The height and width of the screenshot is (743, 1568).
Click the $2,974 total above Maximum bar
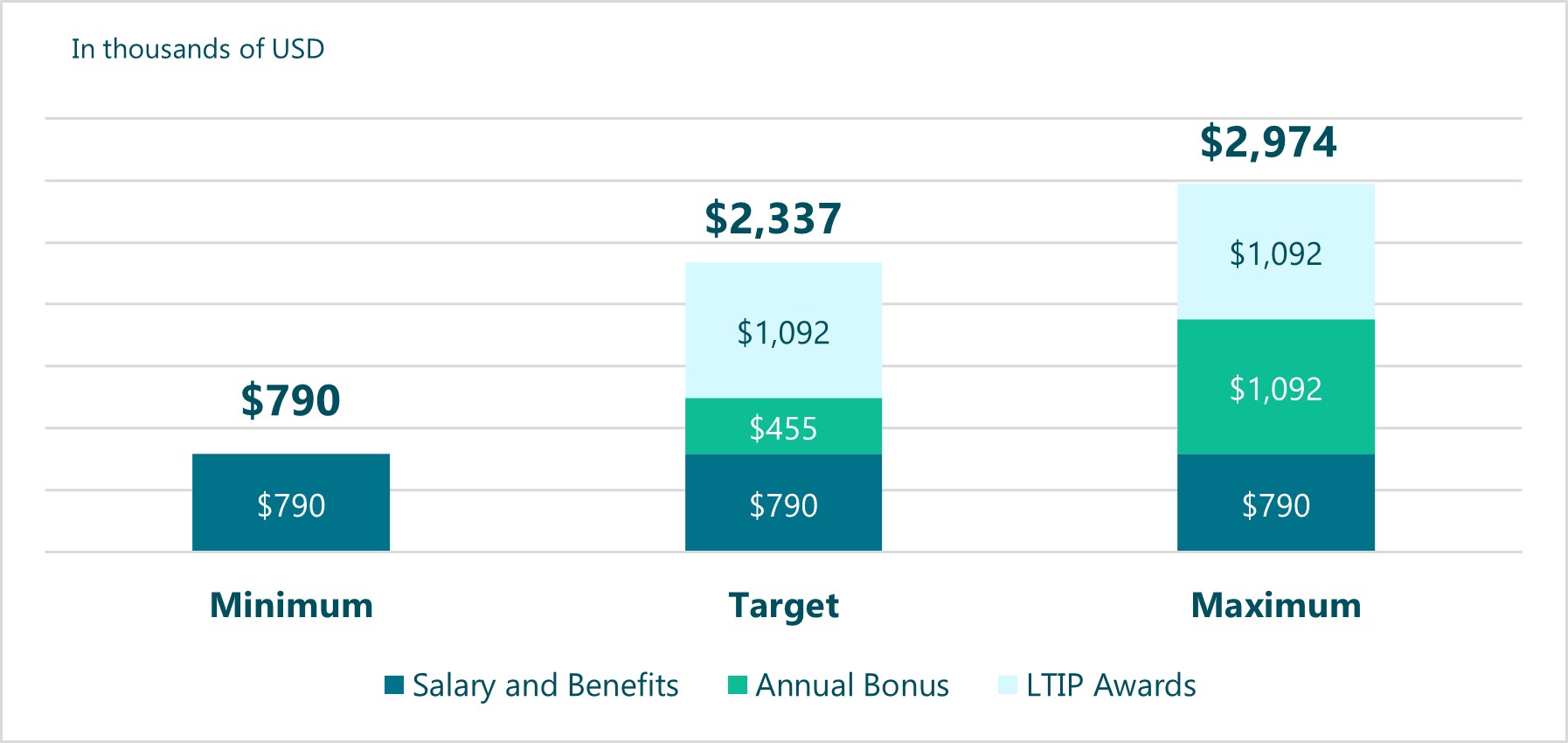(x=1268, y=142)
